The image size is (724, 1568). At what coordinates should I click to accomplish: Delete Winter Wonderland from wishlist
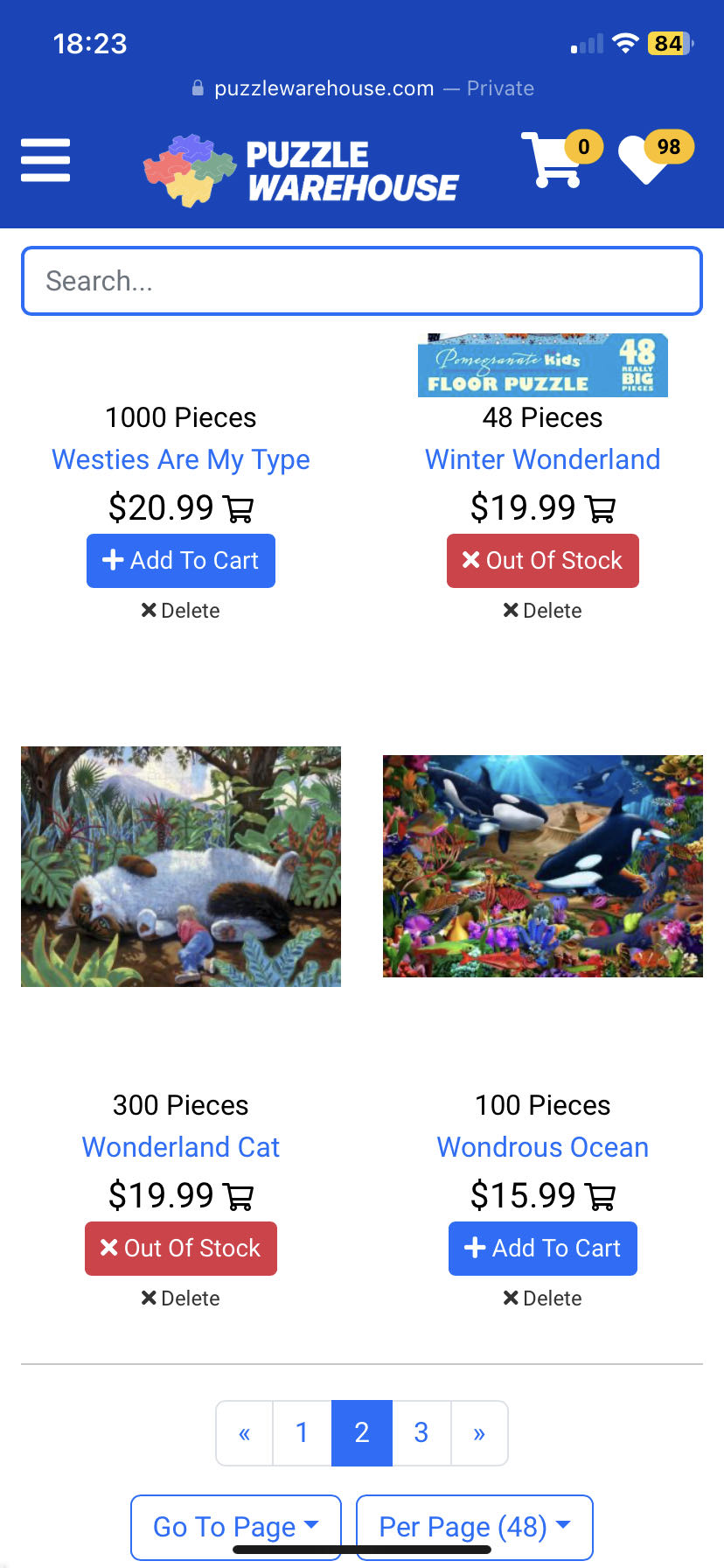click(543, 611)
